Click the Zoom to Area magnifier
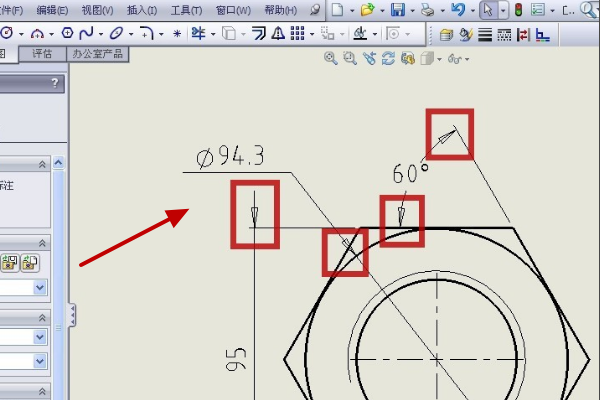Viewport: 600px width, 400px height. (350, 59)
